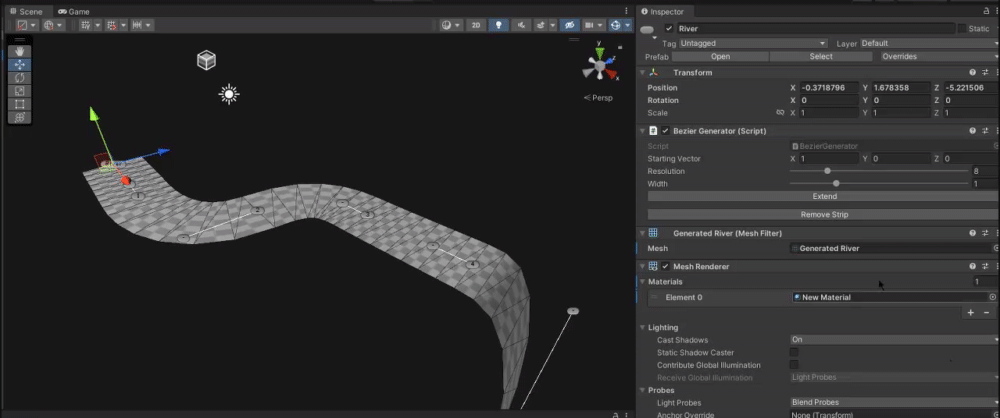Viewport: 1000px width, 418px height.
Task: Click the scene orientation gizmo
Action: click(600, 66)
